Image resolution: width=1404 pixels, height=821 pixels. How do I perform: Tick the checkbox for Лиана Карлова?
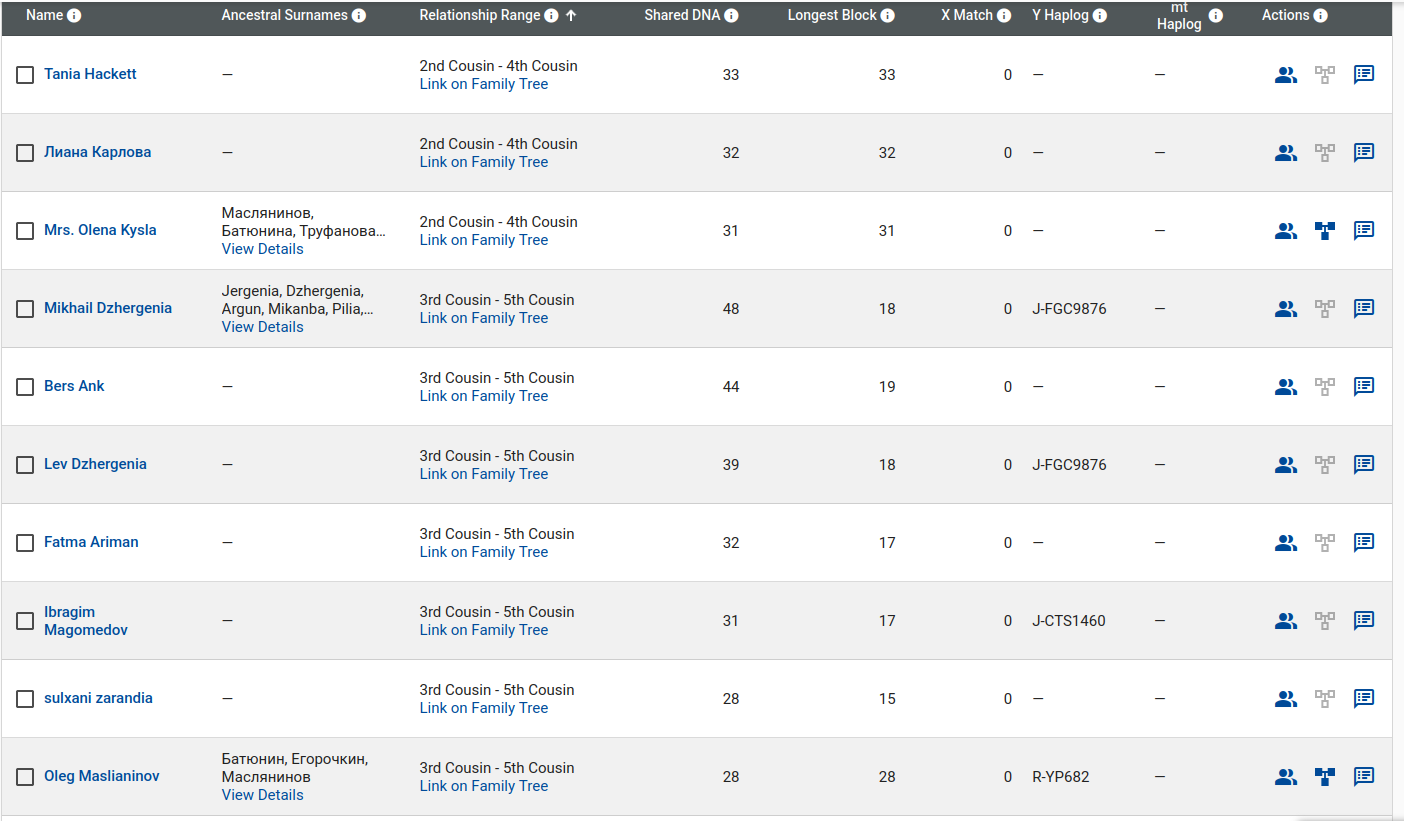pyautogui.click(x=25, y=153)
